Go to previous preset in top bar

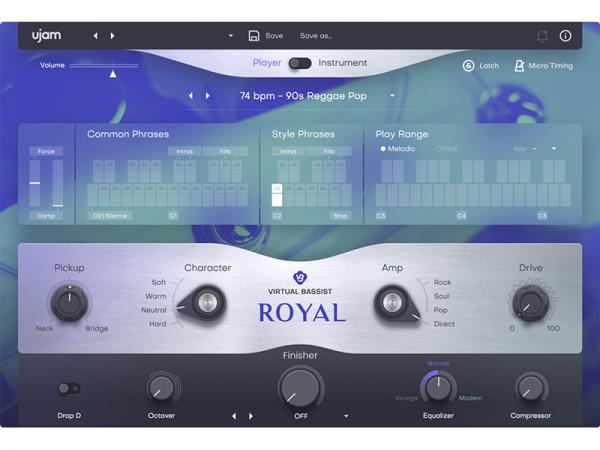(x=95, y=36)
